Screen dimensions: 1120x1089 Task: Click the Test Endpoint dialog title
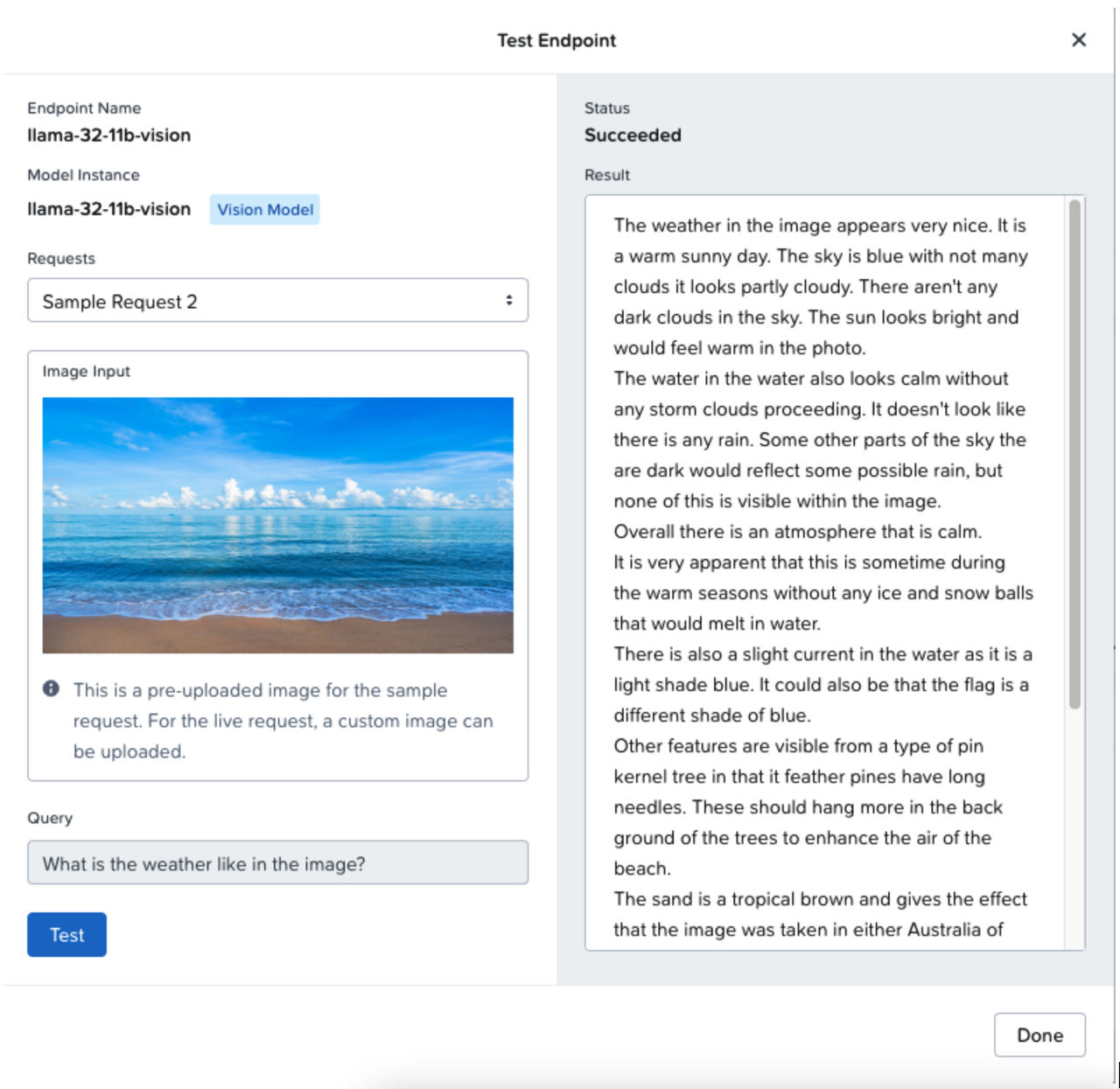(x=556, y=40)
